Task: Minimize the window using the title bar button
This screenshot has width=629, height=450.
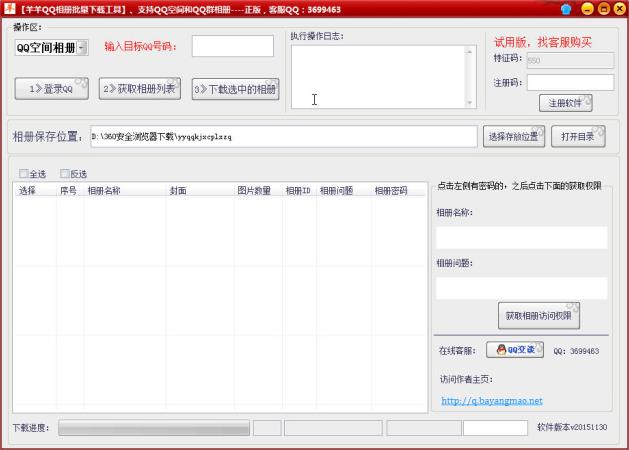Action: click(x=586, y=9)
